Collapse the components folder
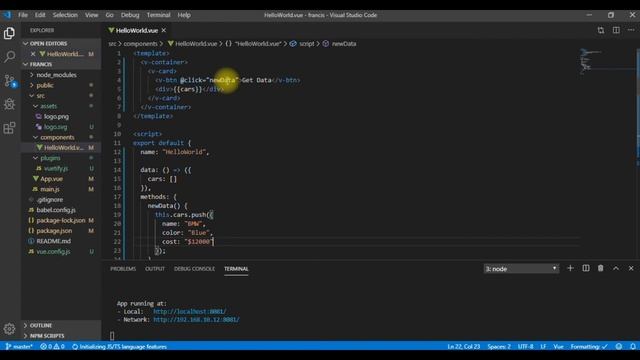This screenshot has height=360, width=640. pyautogui.click(x=57, y=137)
